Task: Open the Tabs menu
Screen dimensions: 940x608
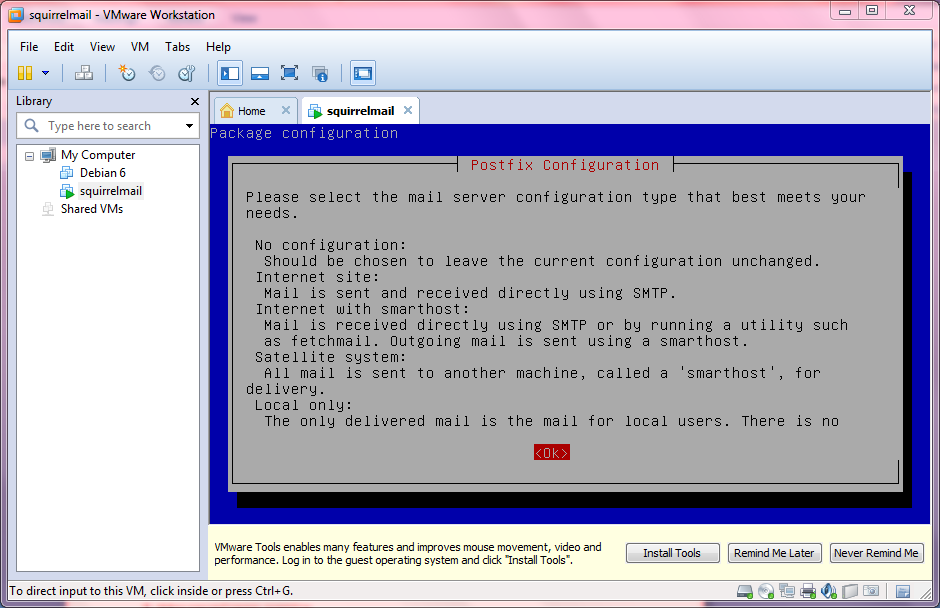Action: (x=177, y=47)
